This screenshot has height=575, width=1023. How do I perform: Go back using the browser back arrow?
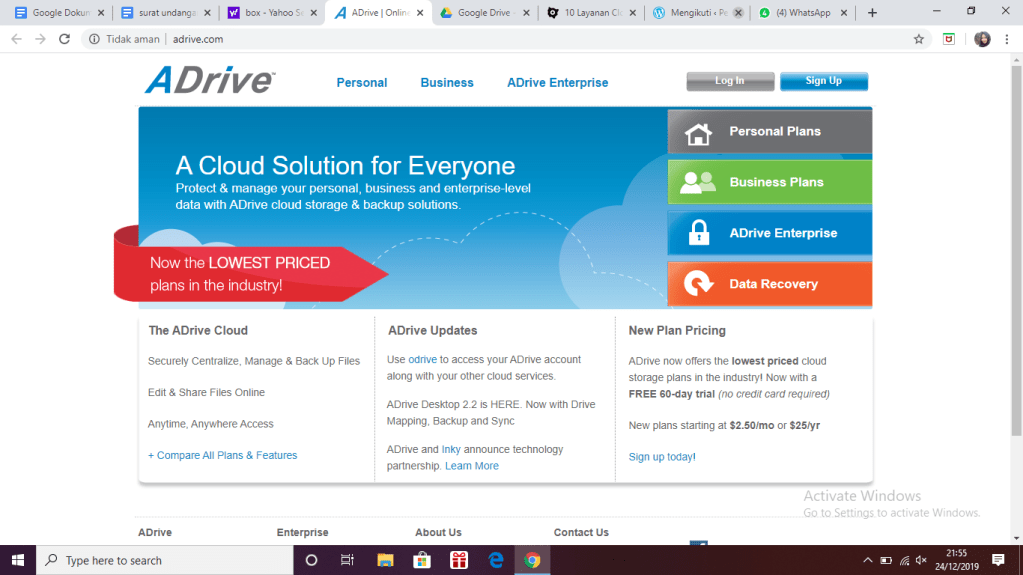(16, 39)
